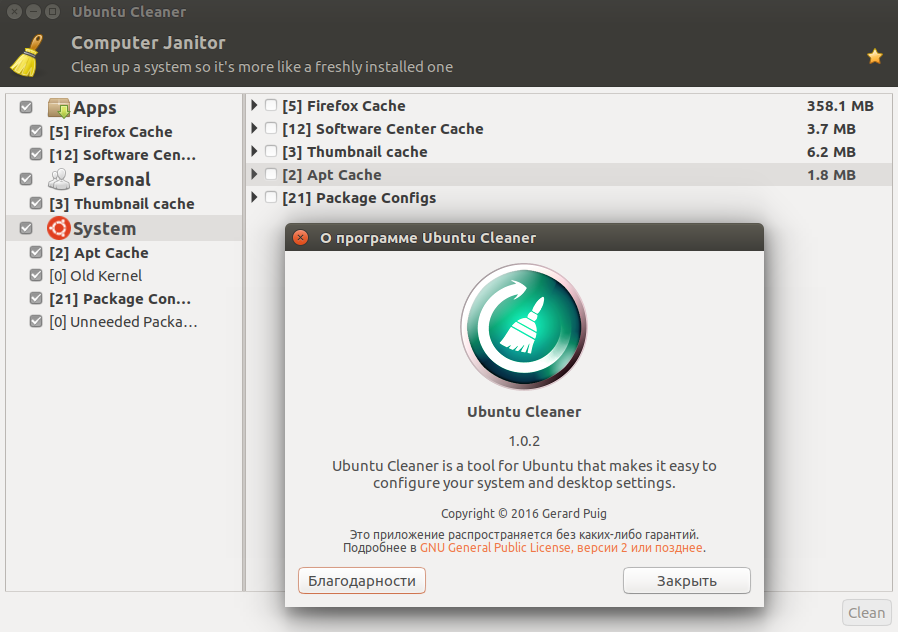Toggle the Apps category checkbox
898x632 pixels.
point(26,107)
